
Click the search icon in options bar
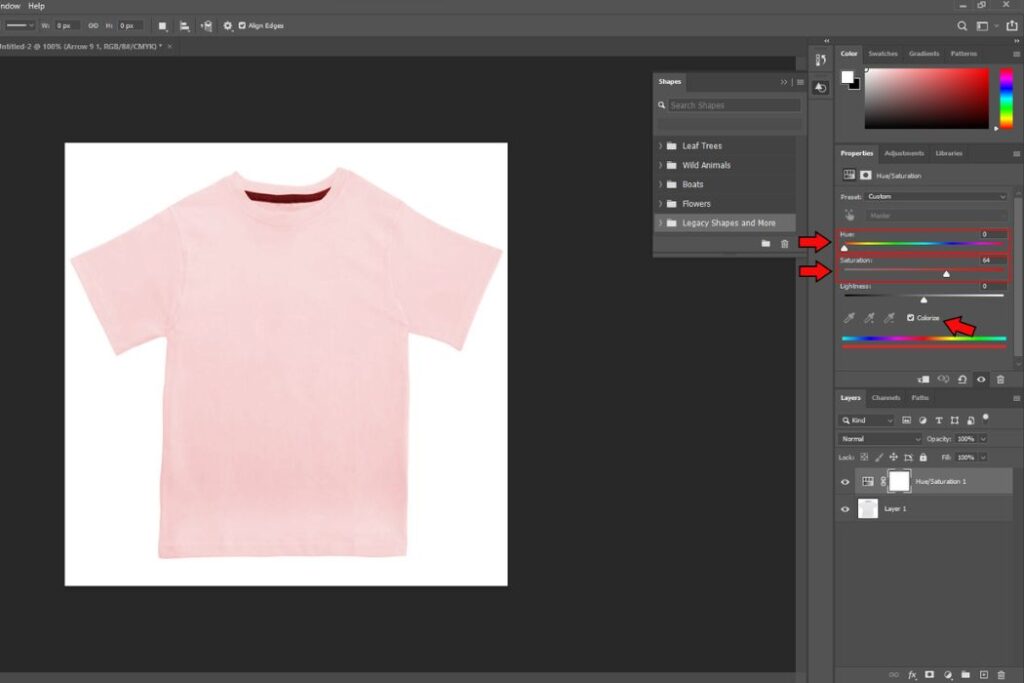point(962,26)
